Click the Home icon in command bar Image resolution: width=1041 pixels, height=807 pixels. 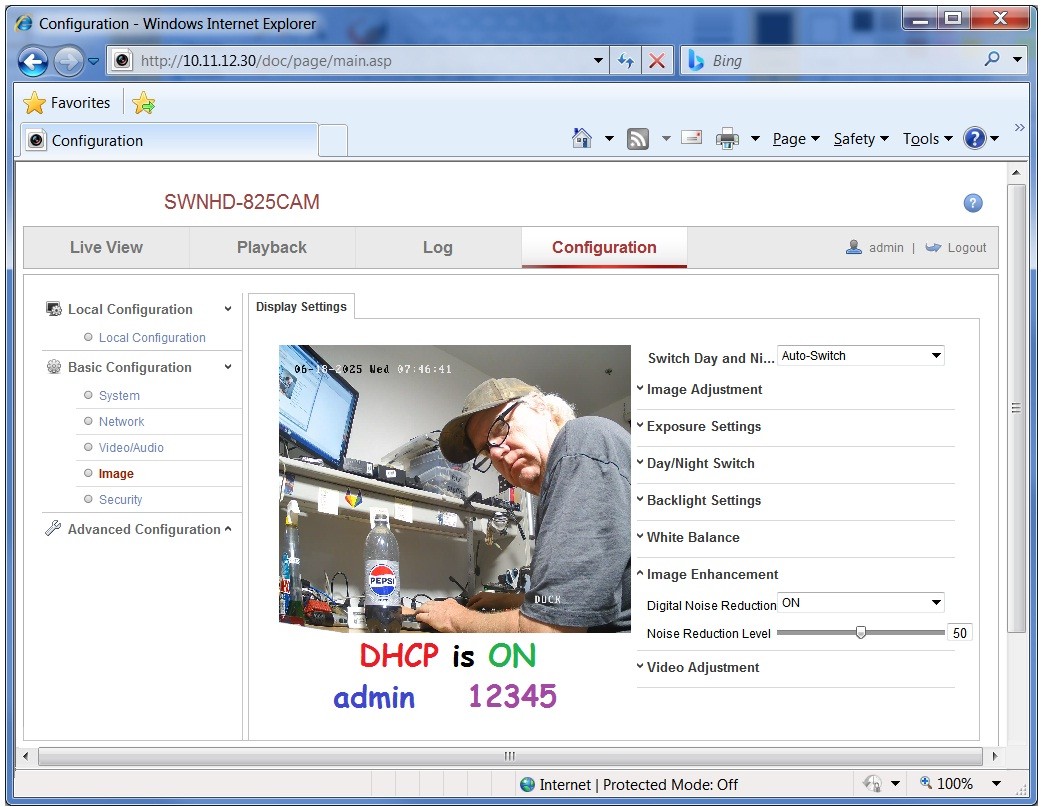[582, 138]
